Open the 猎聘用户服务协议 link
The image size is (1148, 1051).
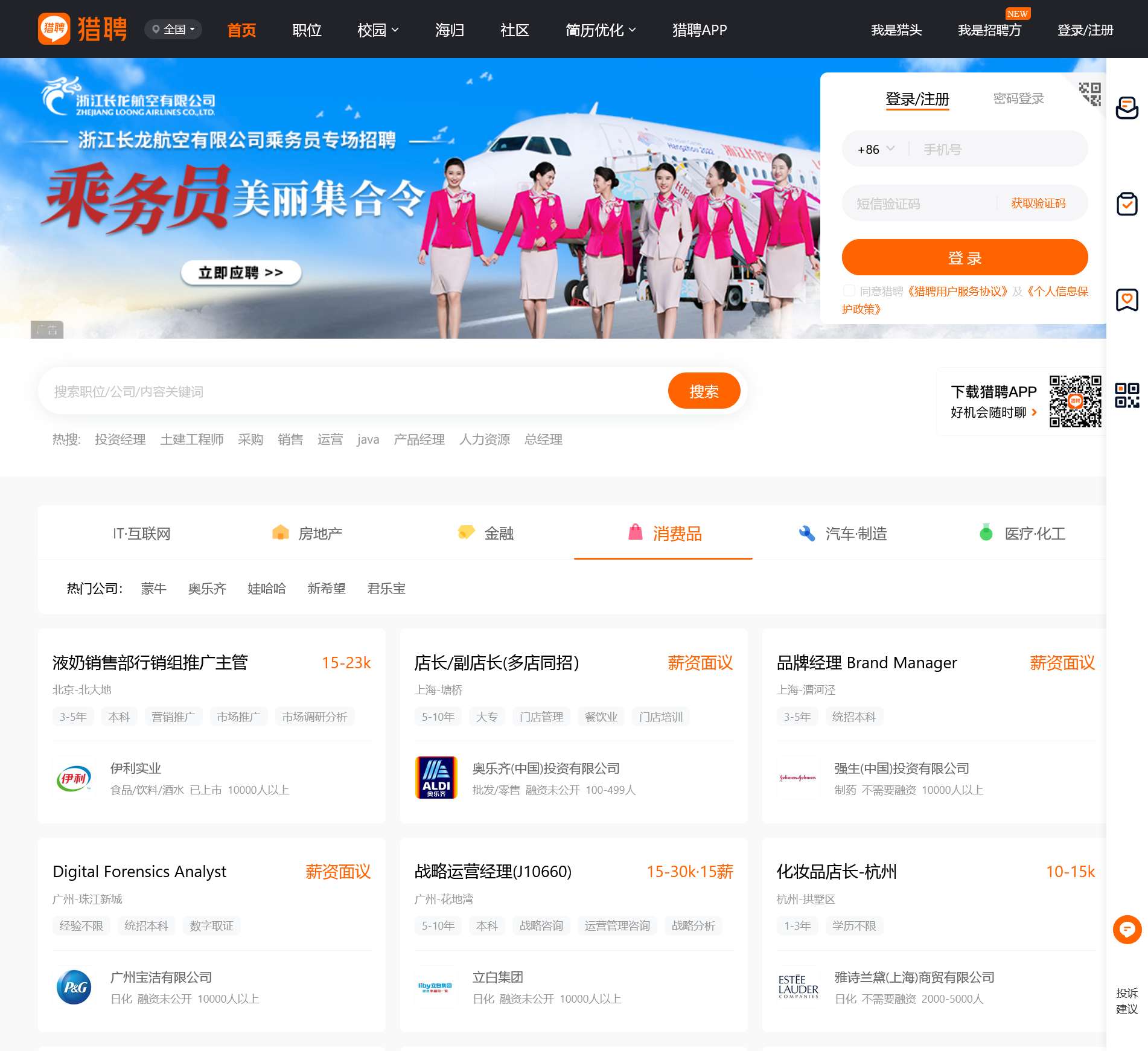point(957,291)
